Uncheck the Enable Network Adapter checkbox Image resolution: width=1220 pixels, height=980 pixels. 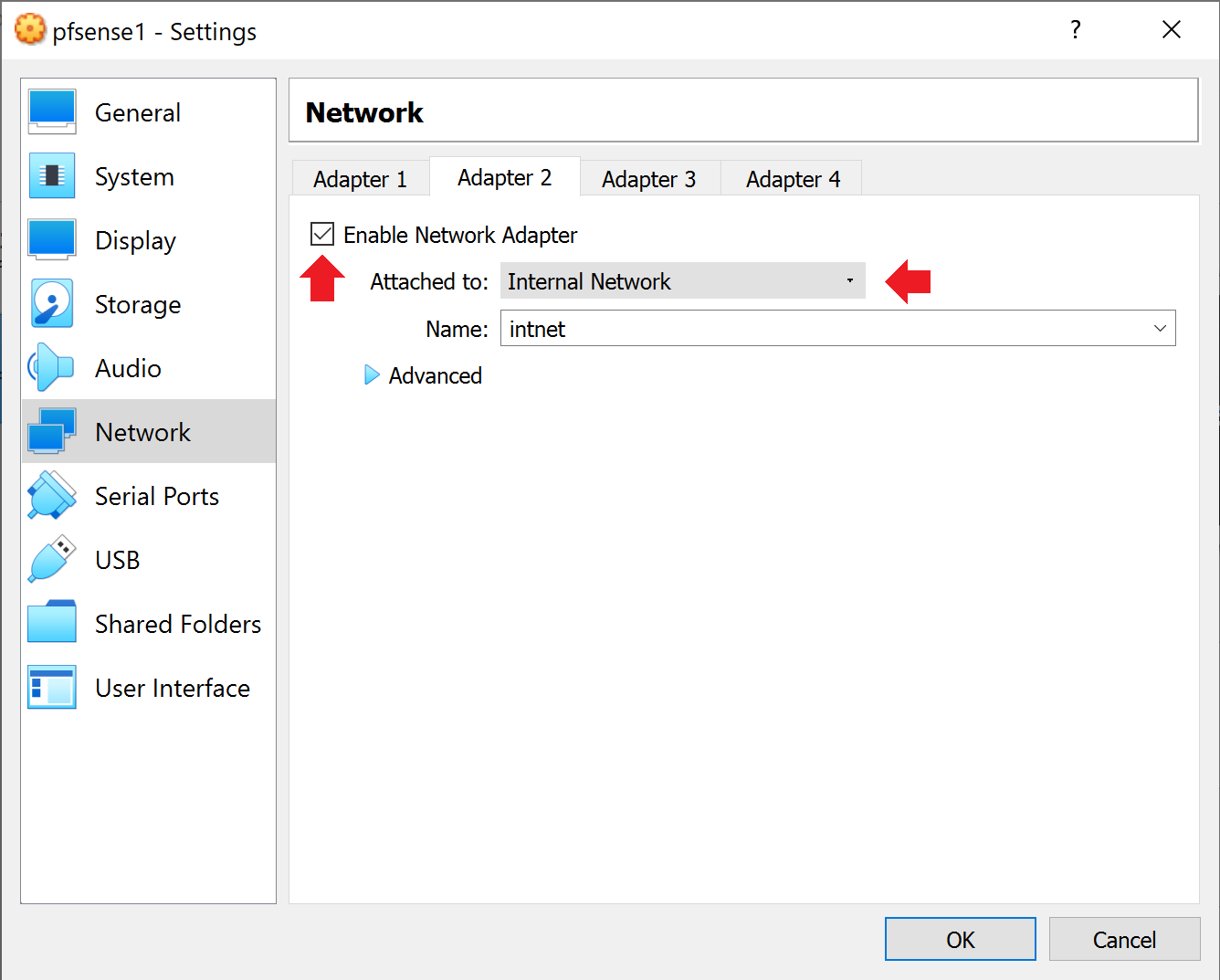(322, 235)
